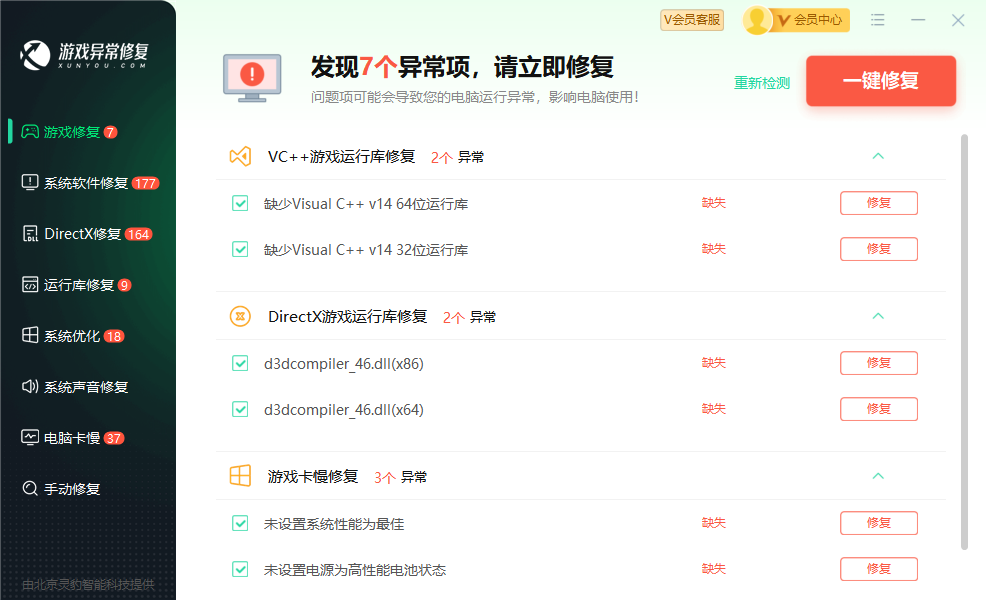This screenshot has width=986, height=600.
Task: Click the 手动修复 magnifier icon in sidebar
Action: [x=30, y=489]
